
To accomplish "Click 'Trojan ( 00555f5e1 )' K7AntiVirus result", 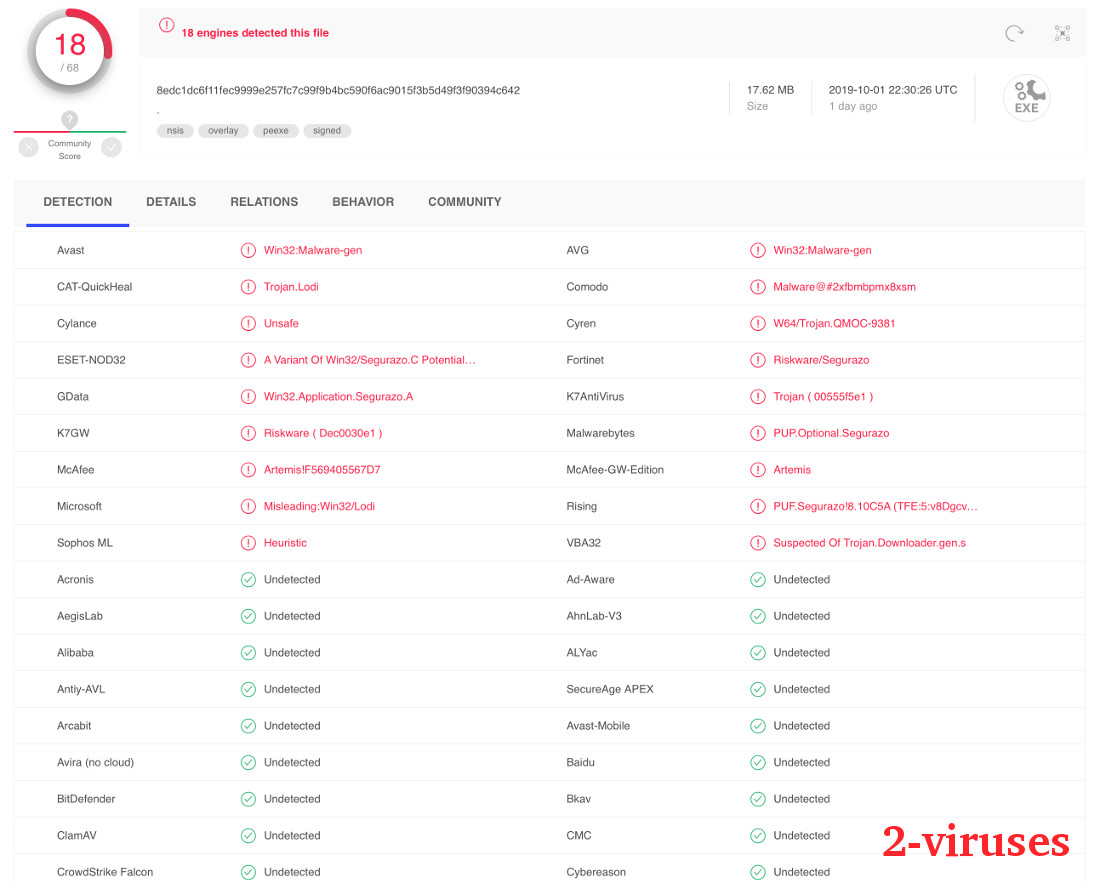I will click(824, 397).
